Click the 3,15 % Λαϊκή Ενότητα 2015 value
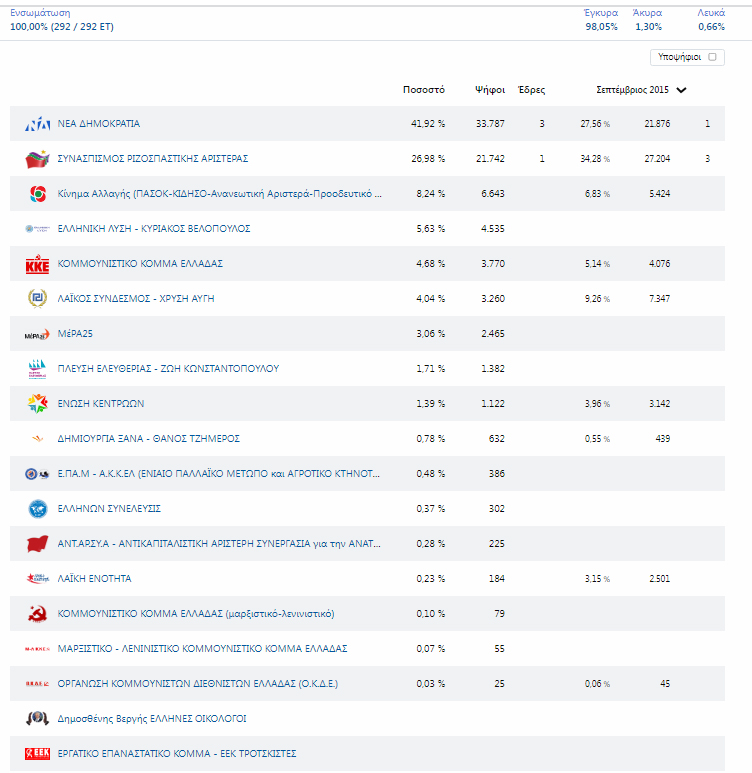752x773 pixels. 598,579
